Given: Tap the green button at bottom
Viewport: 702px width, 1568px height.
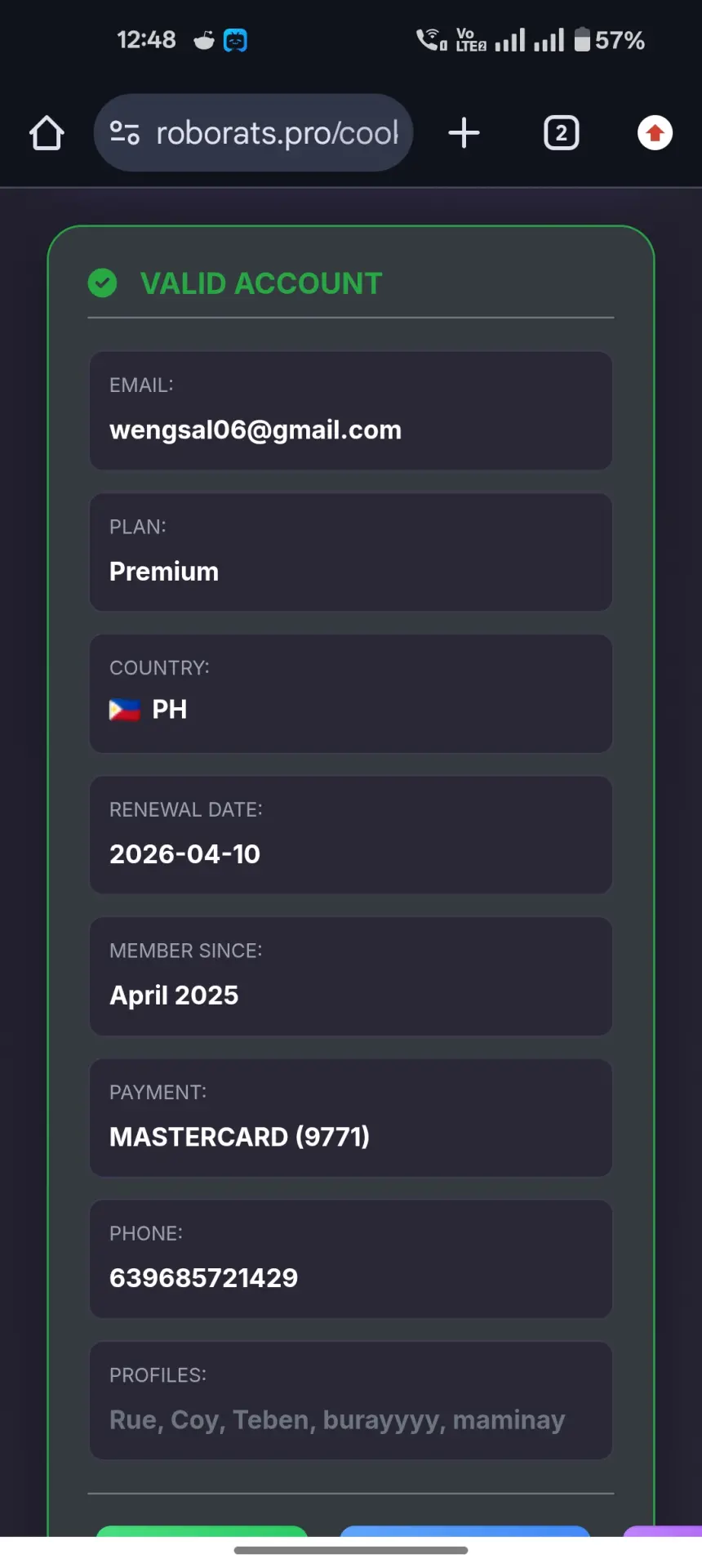Looking at the screenshot, I should pyautogui.click(x=202, y=1531).
